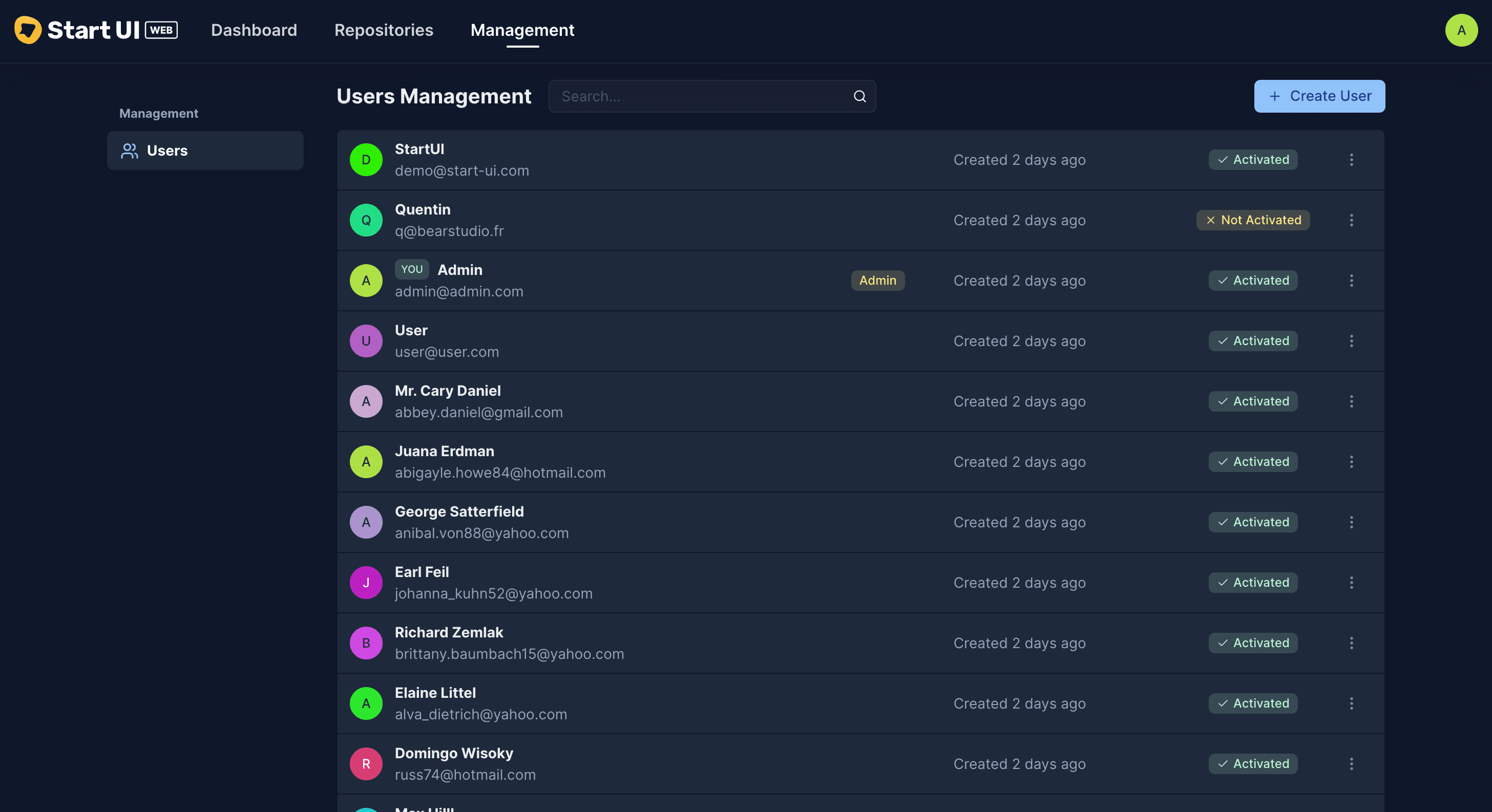The image size is (1492, 812).
Task: Open George Satterfield's user name link
Action: pyautogui.click(x=459, y=511)
